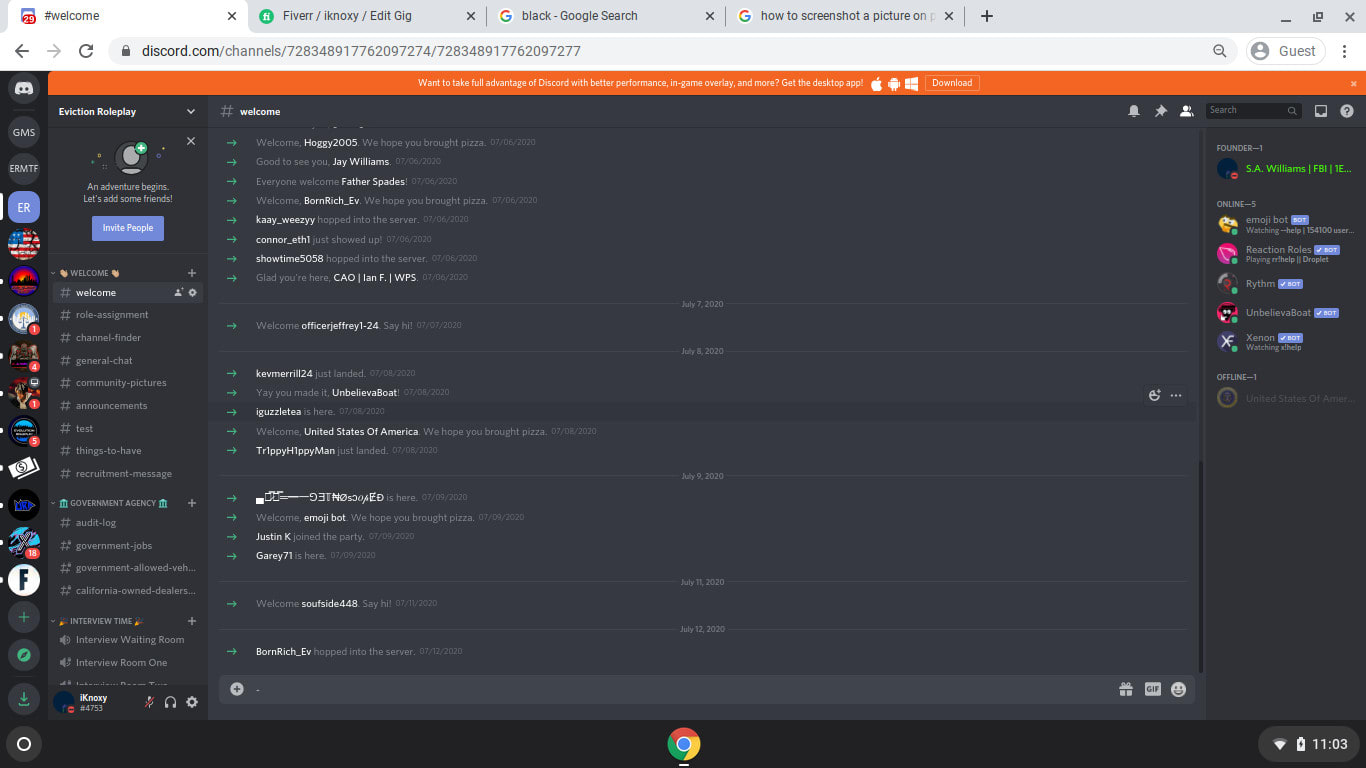Open the American flag server icon
The width and height of the screenshot is (1366, 768).
(24, 244)
